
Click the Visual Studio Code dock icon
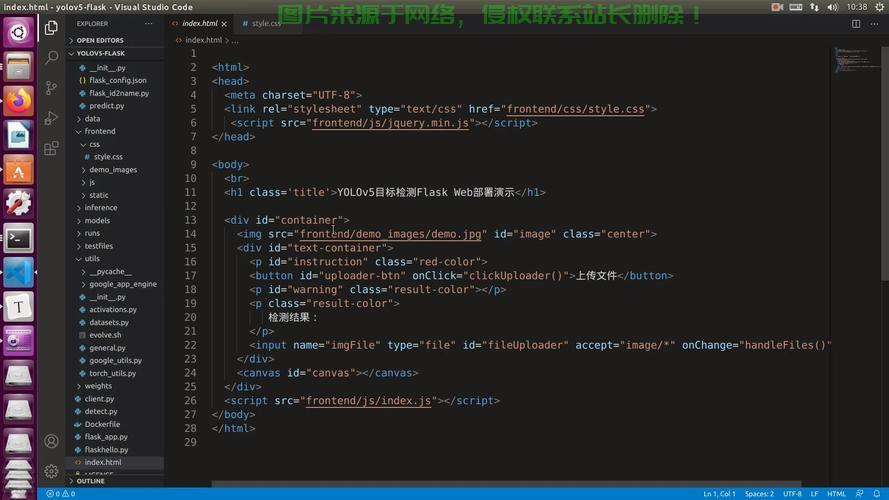(x=18, y=272)
